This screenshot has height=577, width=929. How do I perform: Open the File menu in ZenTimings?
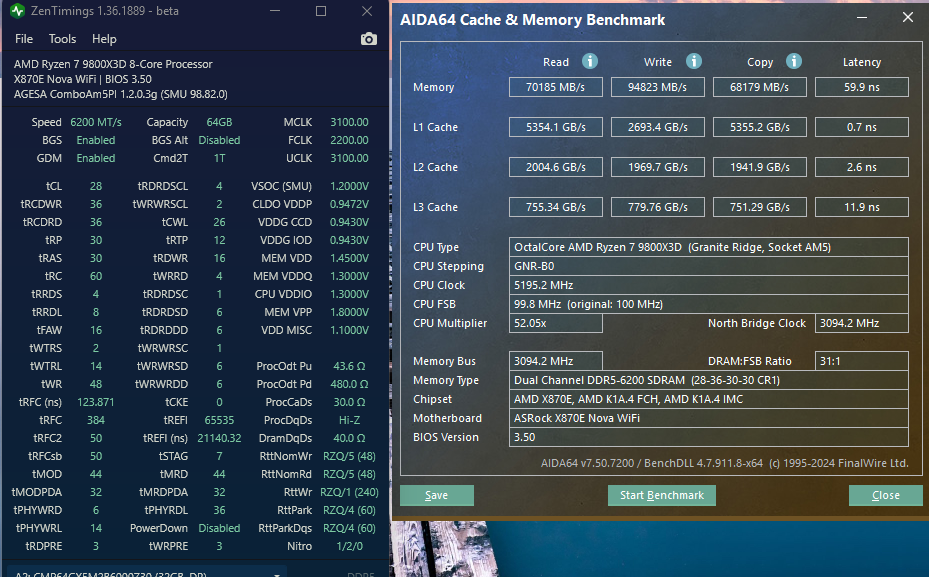pos(24,39)
